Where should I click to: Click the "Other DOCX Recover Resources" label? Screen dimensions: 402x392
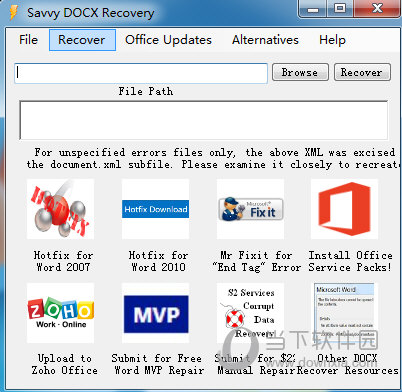click(348, 364)
